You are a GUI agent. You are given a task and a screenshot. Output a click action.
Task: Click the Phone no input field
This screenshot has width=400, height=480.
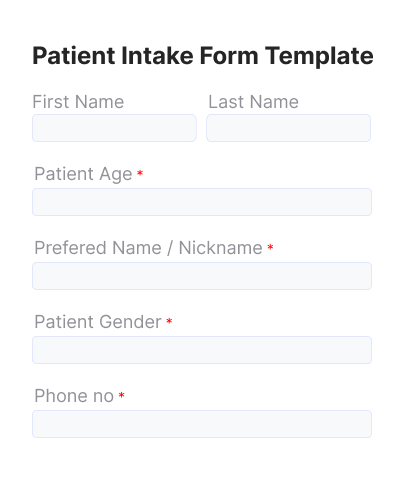click(202, 424)
